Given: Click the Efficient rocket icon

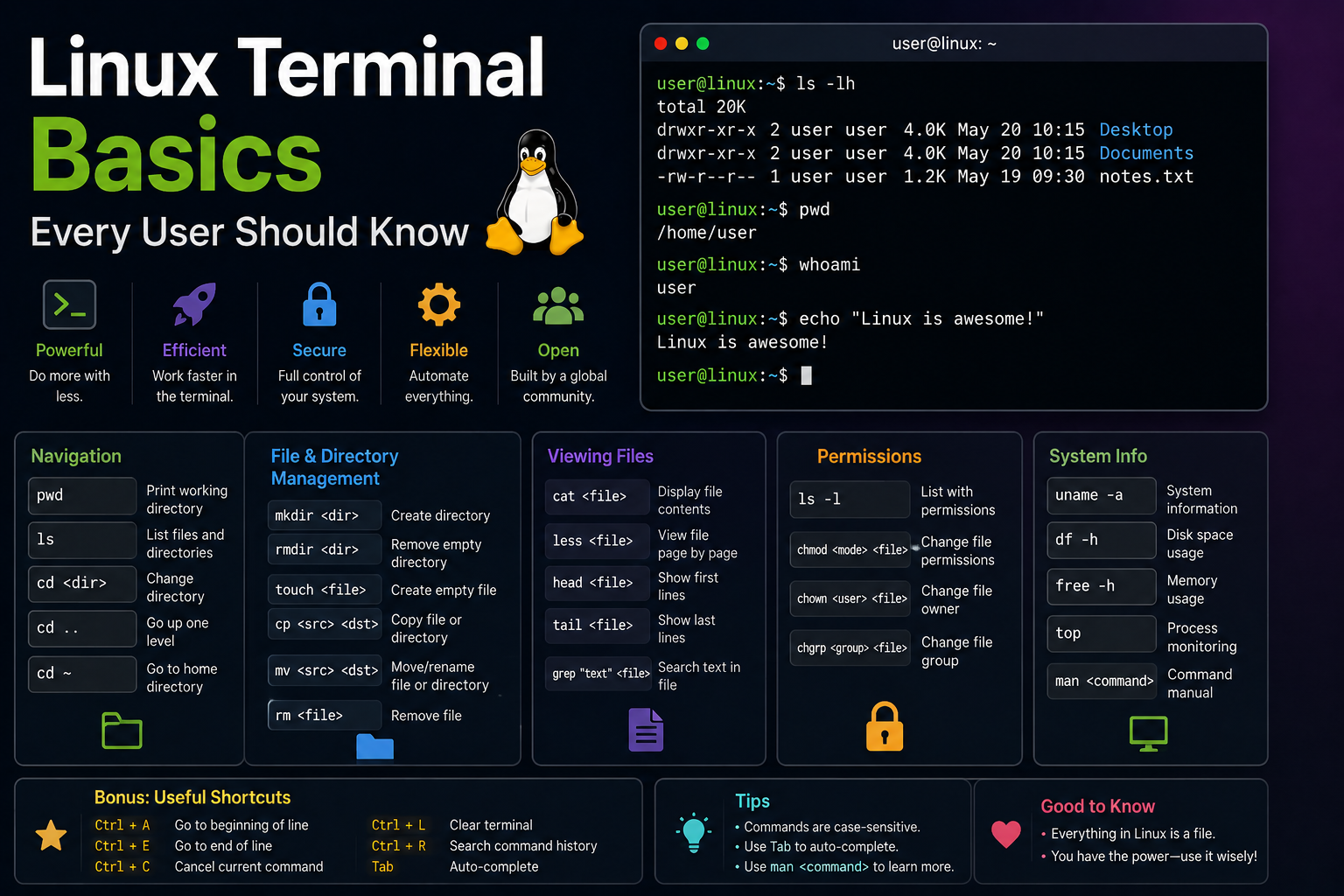Looking at the screenshot, I should (194, 304).
